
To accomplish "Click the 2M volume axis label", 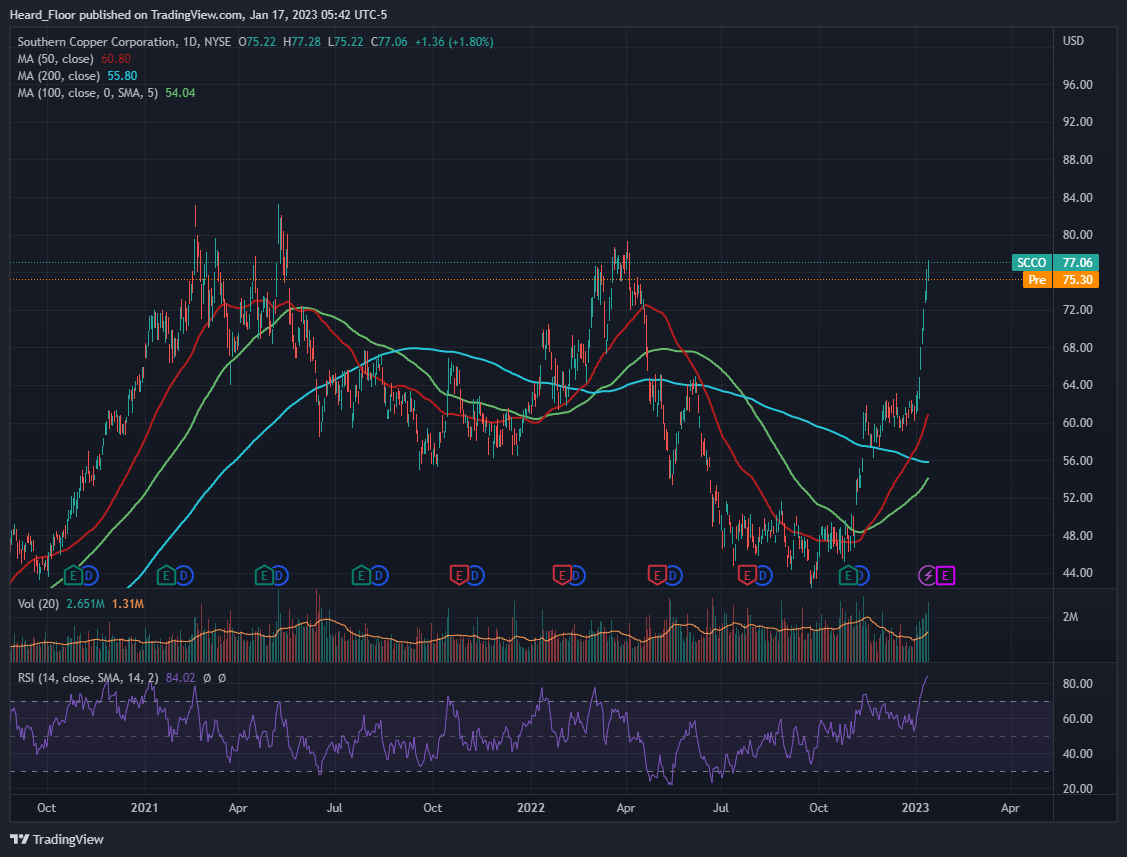I will tap(1070, 617).
